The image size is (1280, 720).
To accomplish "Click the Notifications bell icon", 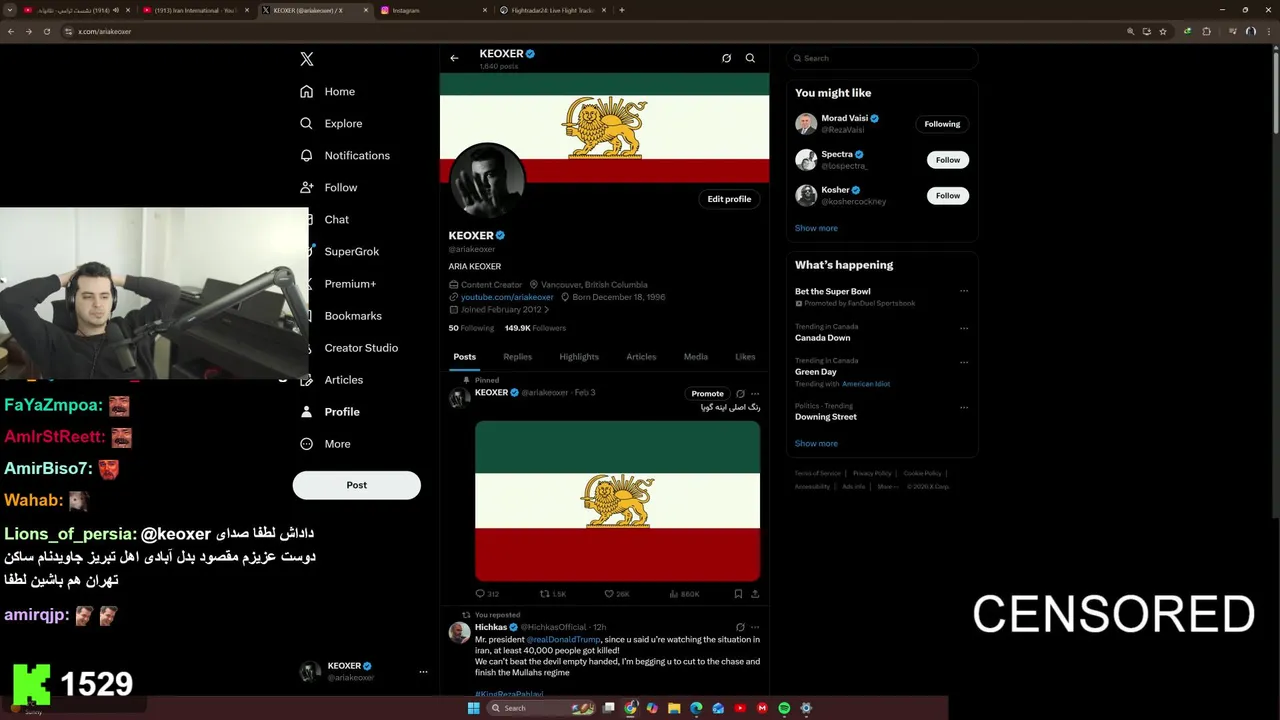I will tap(306, 155).
